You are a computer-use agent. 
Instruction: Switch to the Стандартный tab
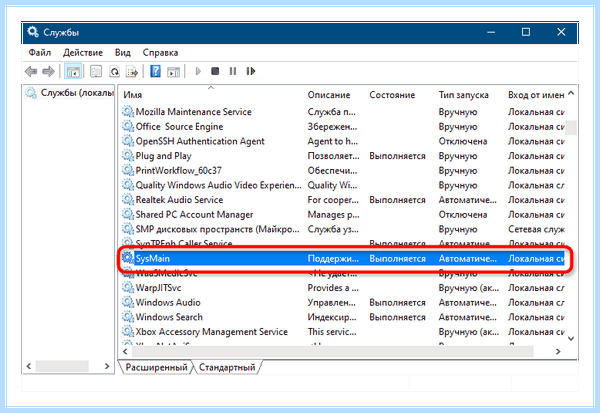pos(227,367)
